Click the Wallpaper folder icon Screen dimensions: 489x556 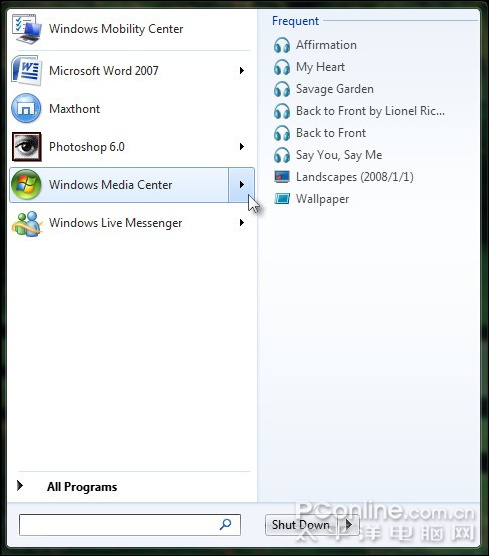[282, 199]
